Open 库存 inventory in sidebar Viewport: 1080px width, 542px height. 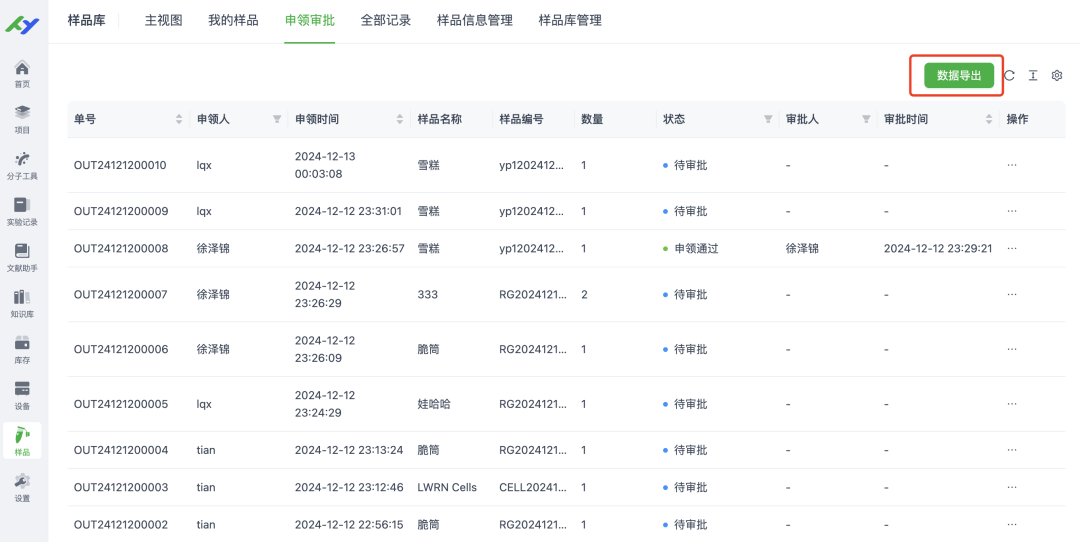[x=22, y=349]
